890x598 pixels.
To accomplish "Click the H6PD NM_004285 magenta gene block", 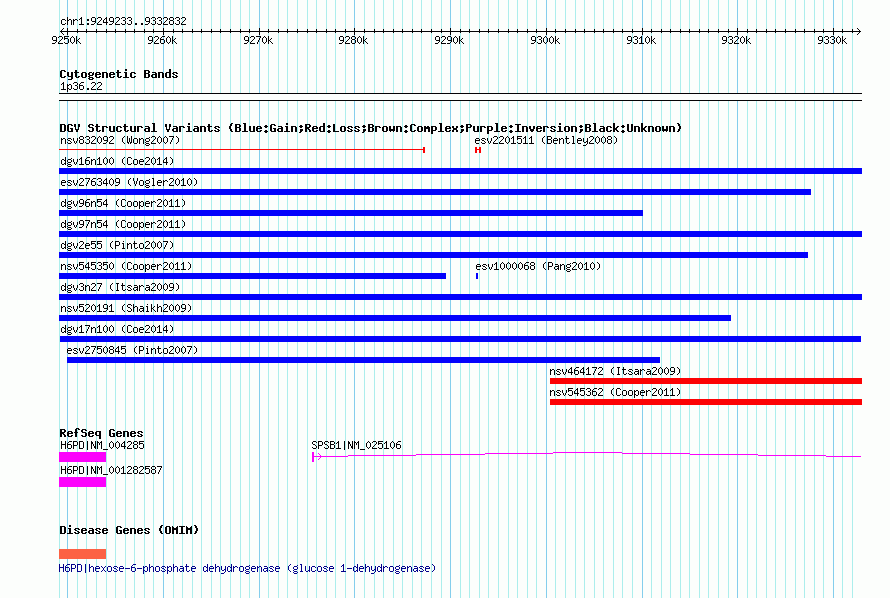I will click(82, 457).
